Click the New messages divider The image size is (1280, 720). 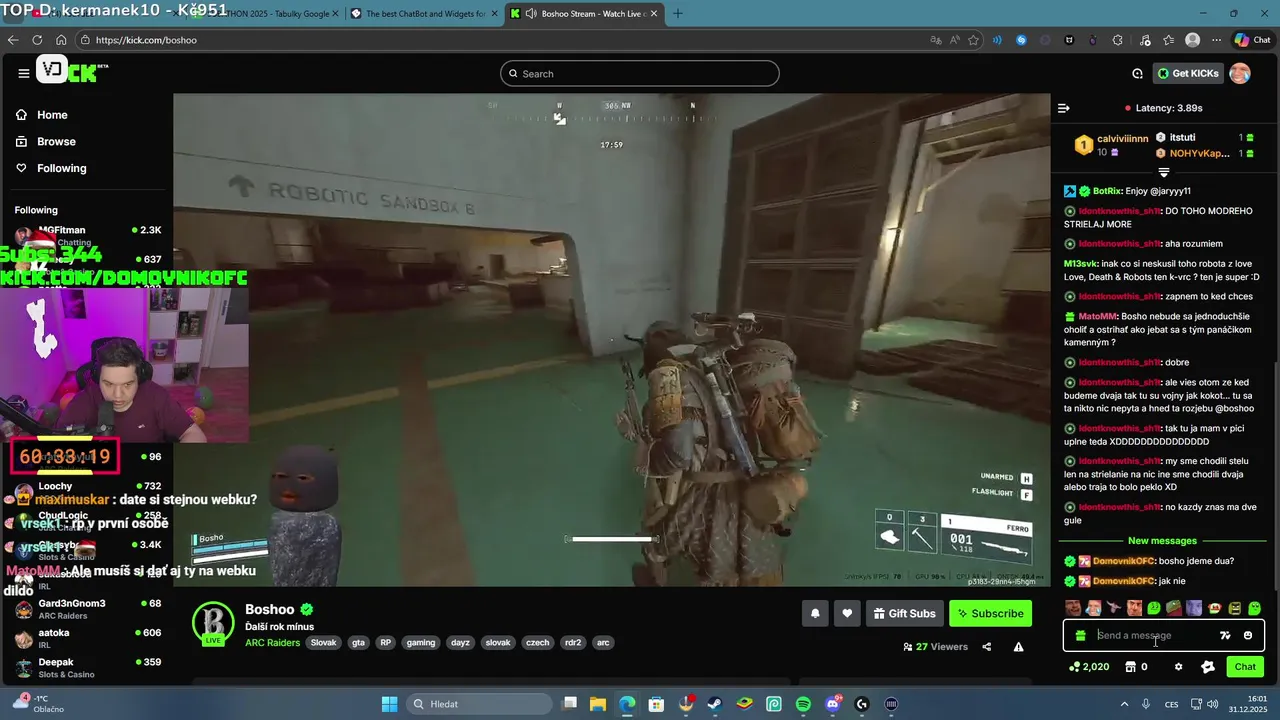(1162, 541)
